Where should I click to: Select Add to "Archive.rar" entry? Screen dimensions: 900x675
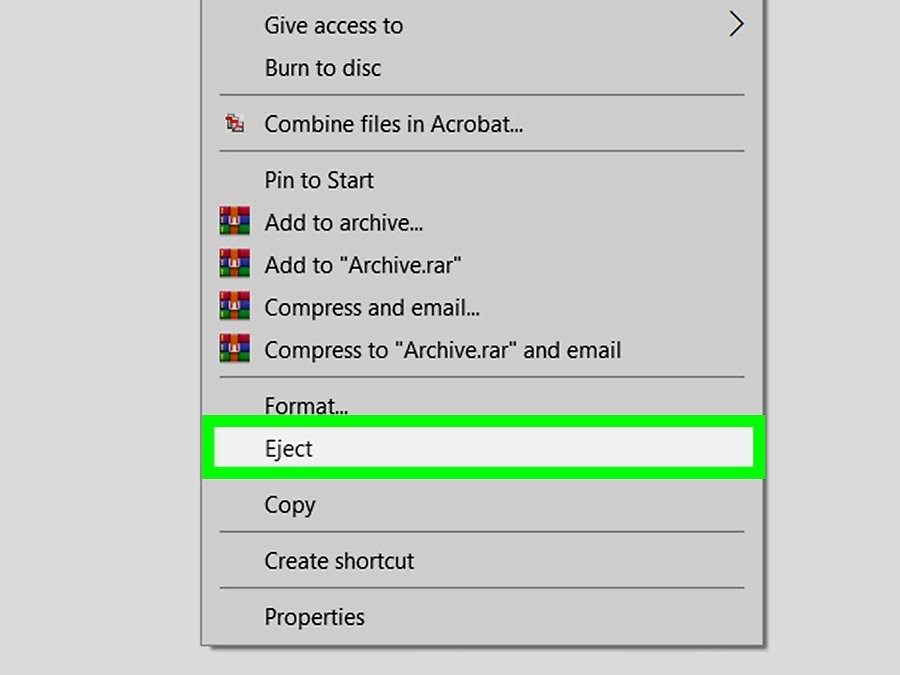(x=362, y=265)
